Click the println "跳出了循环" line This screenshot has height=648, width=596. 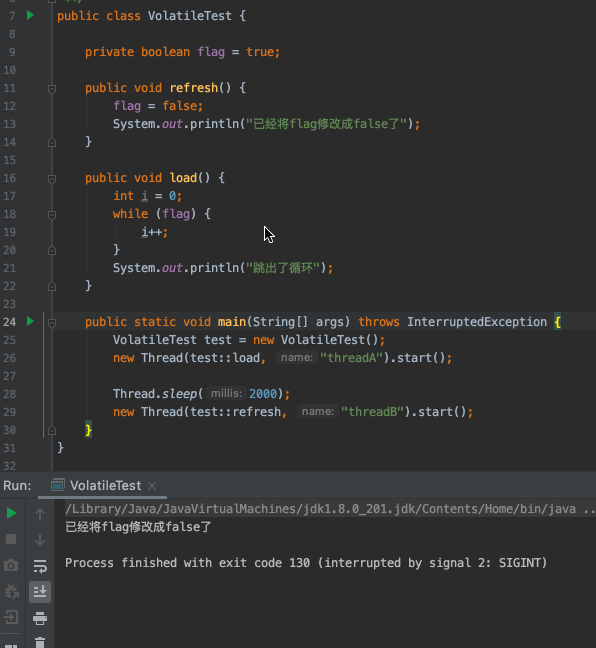223,268
